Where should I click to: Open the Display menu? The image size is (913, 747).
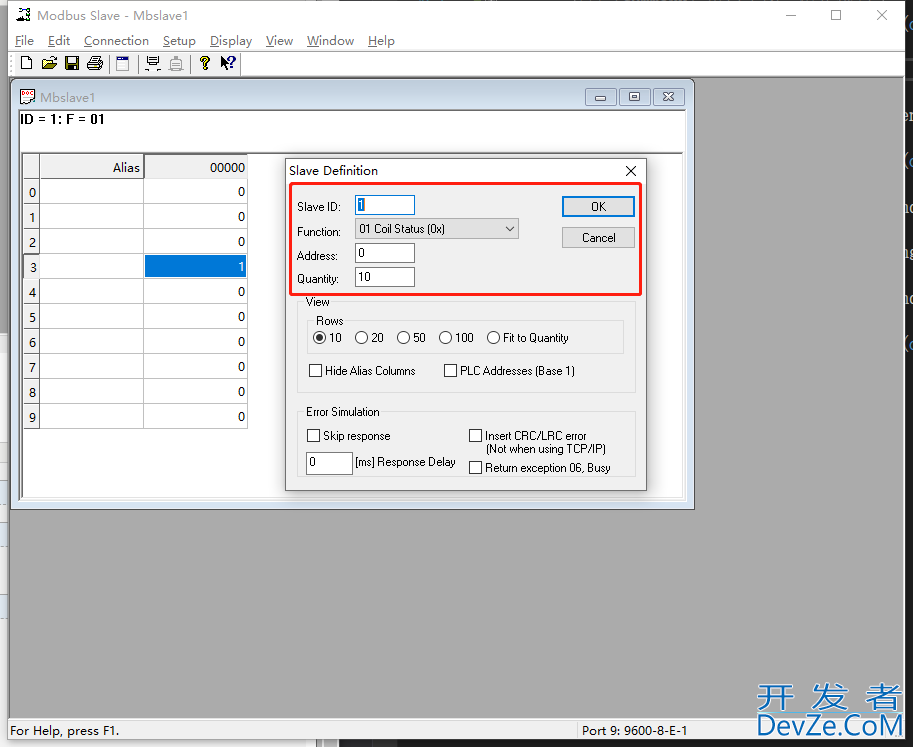click(x=231, y=41)
